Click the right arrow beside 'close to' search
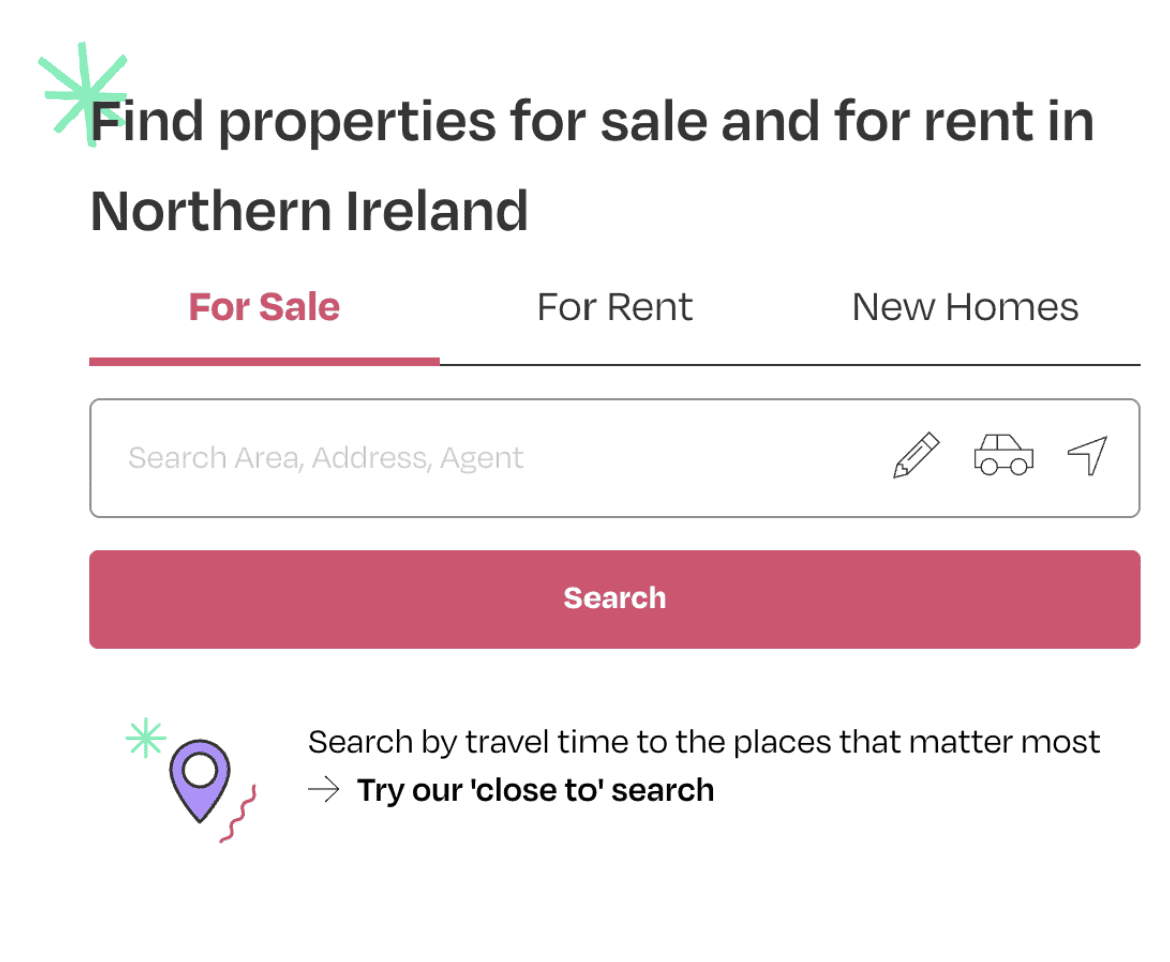 pos(324,790)
